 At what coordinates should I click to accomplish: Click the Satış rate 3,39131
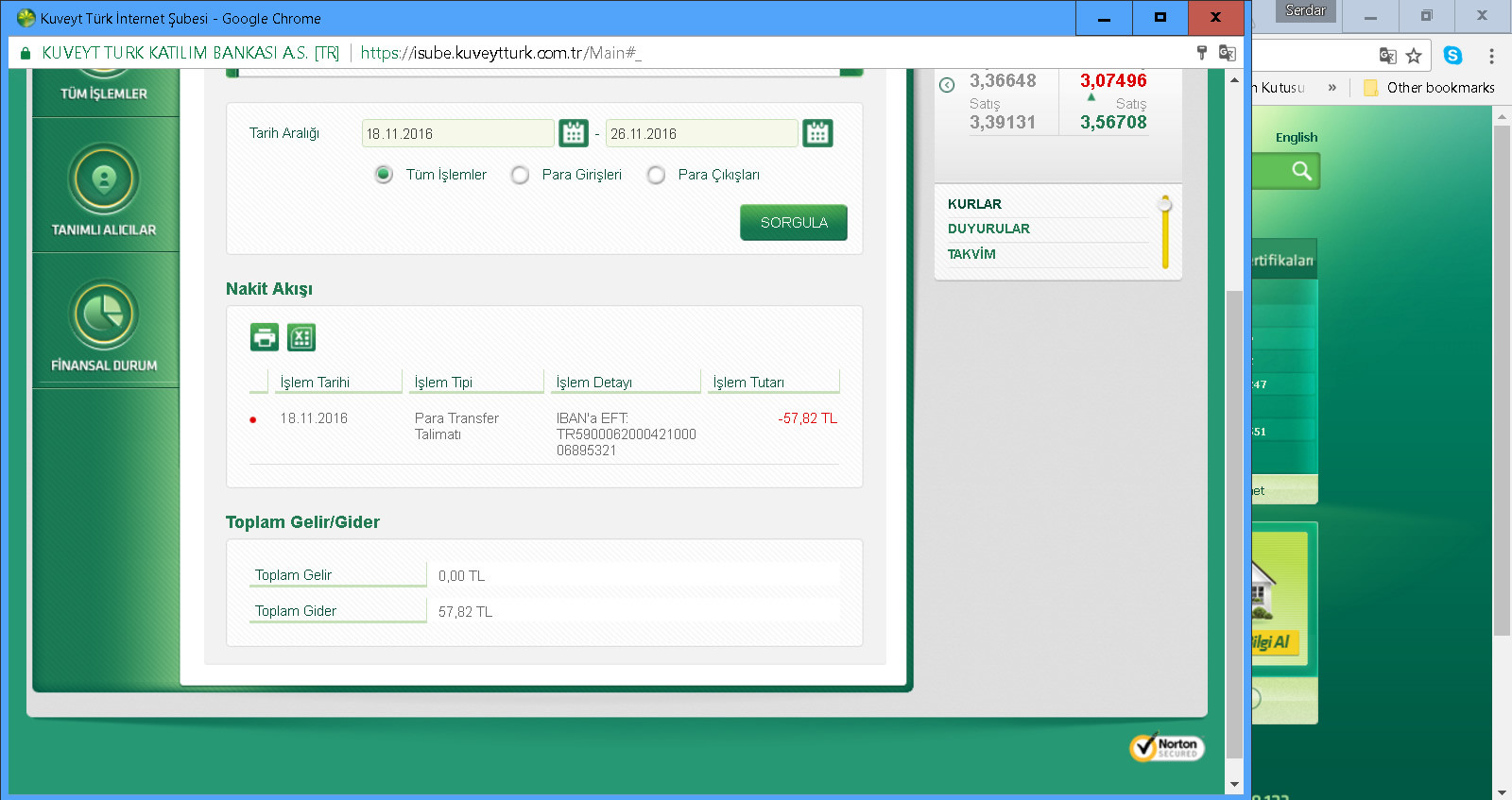point(1003,123)
